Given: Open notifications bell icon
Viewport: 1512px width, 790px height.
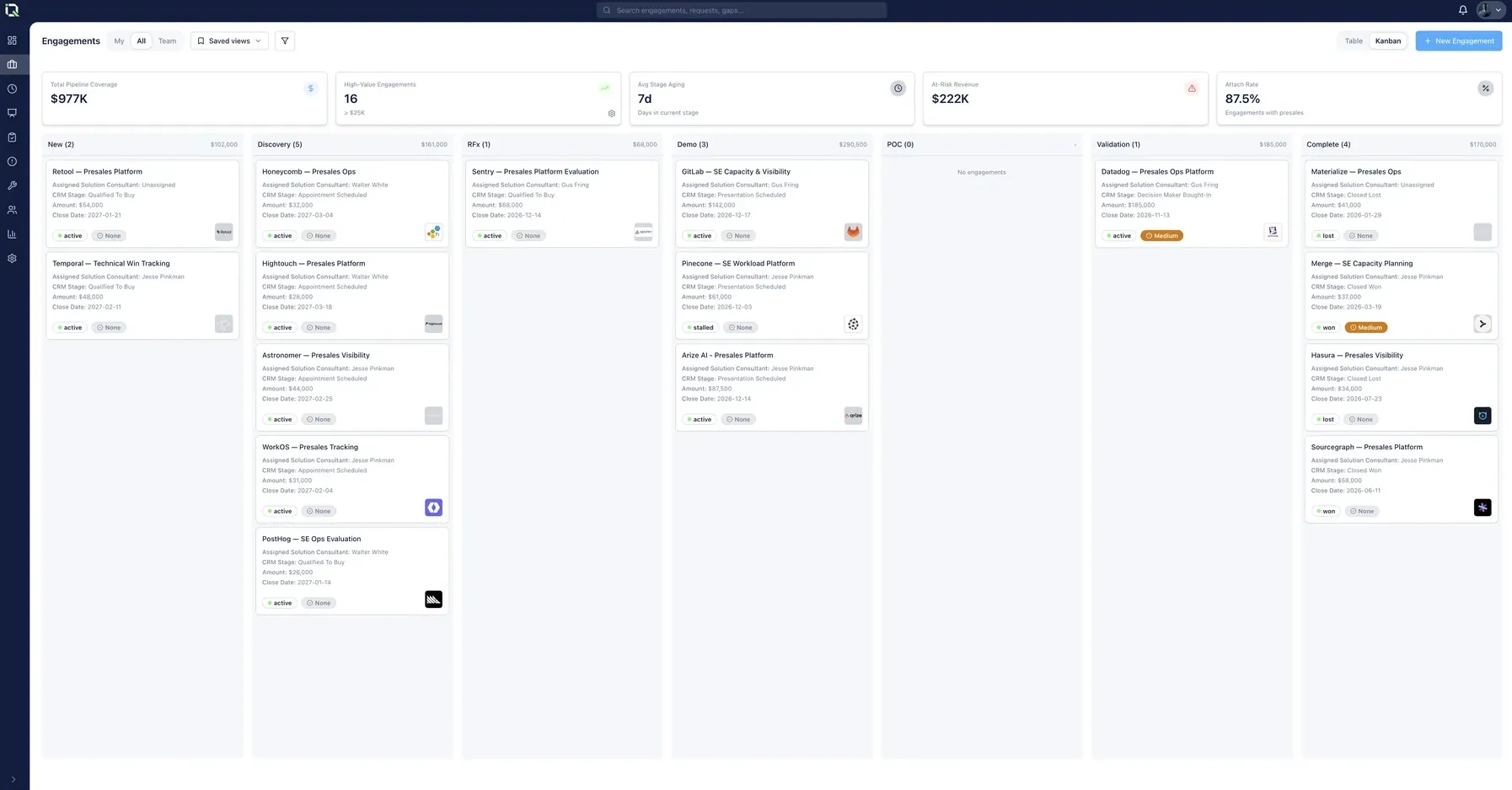Looking at the screenshot, I should (1463, 10).
